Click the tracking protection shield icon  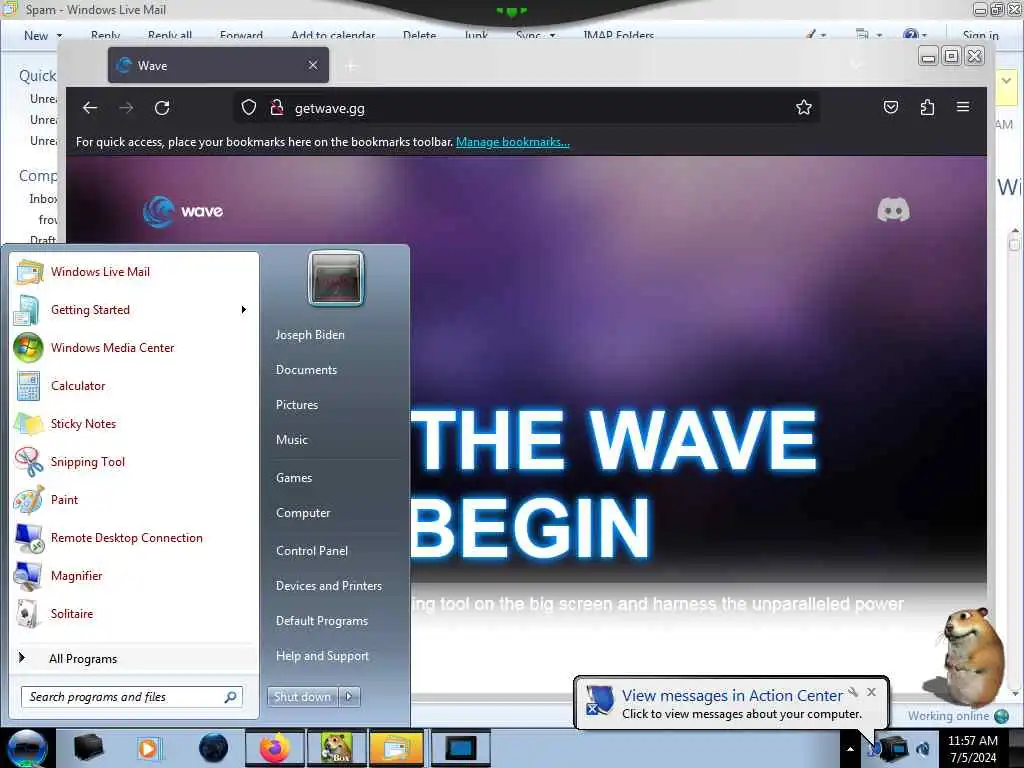click(x=248, y=107)
